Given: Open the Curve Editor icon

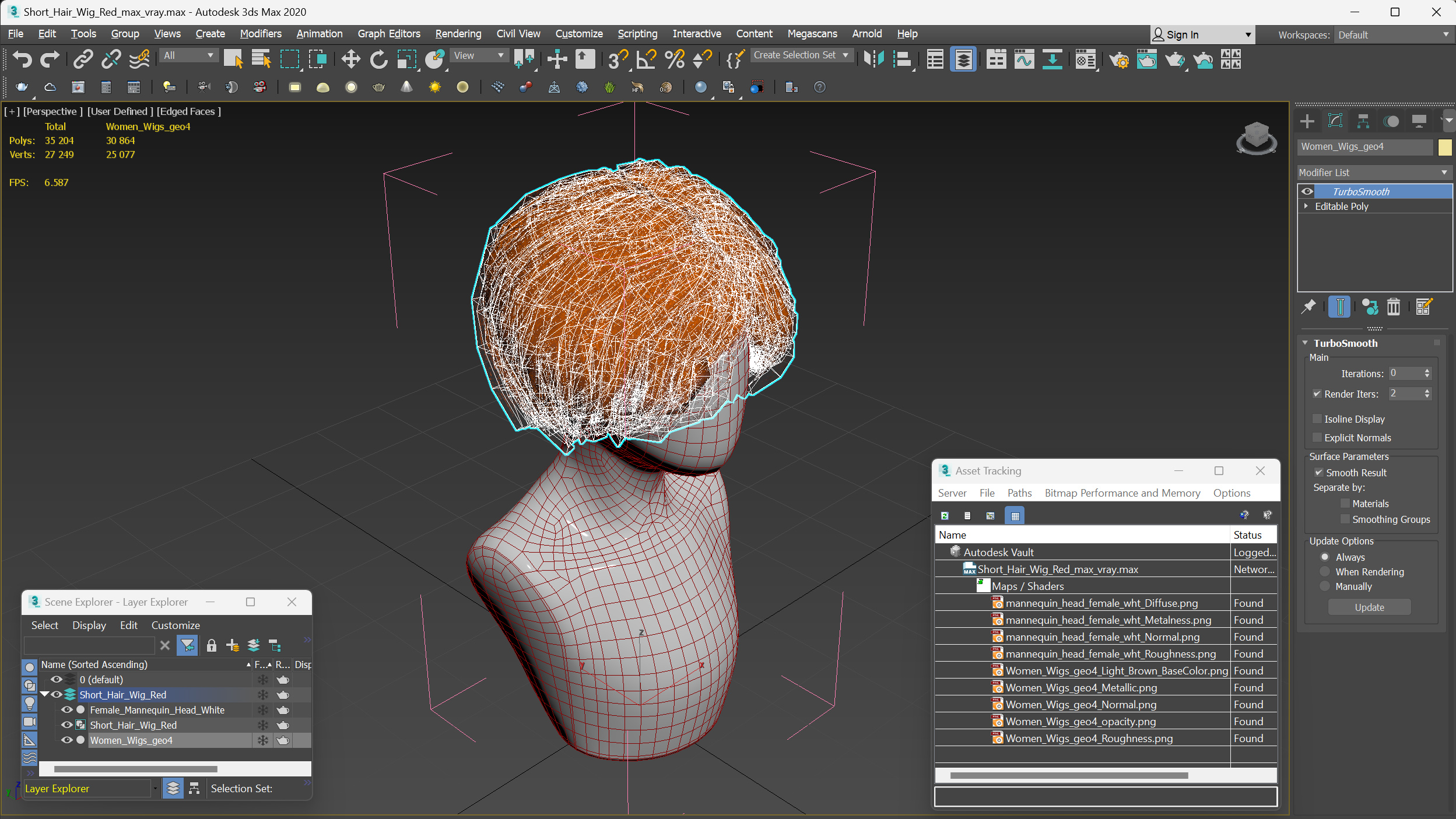Looking at the screenshot, I should coord(1024,59).
